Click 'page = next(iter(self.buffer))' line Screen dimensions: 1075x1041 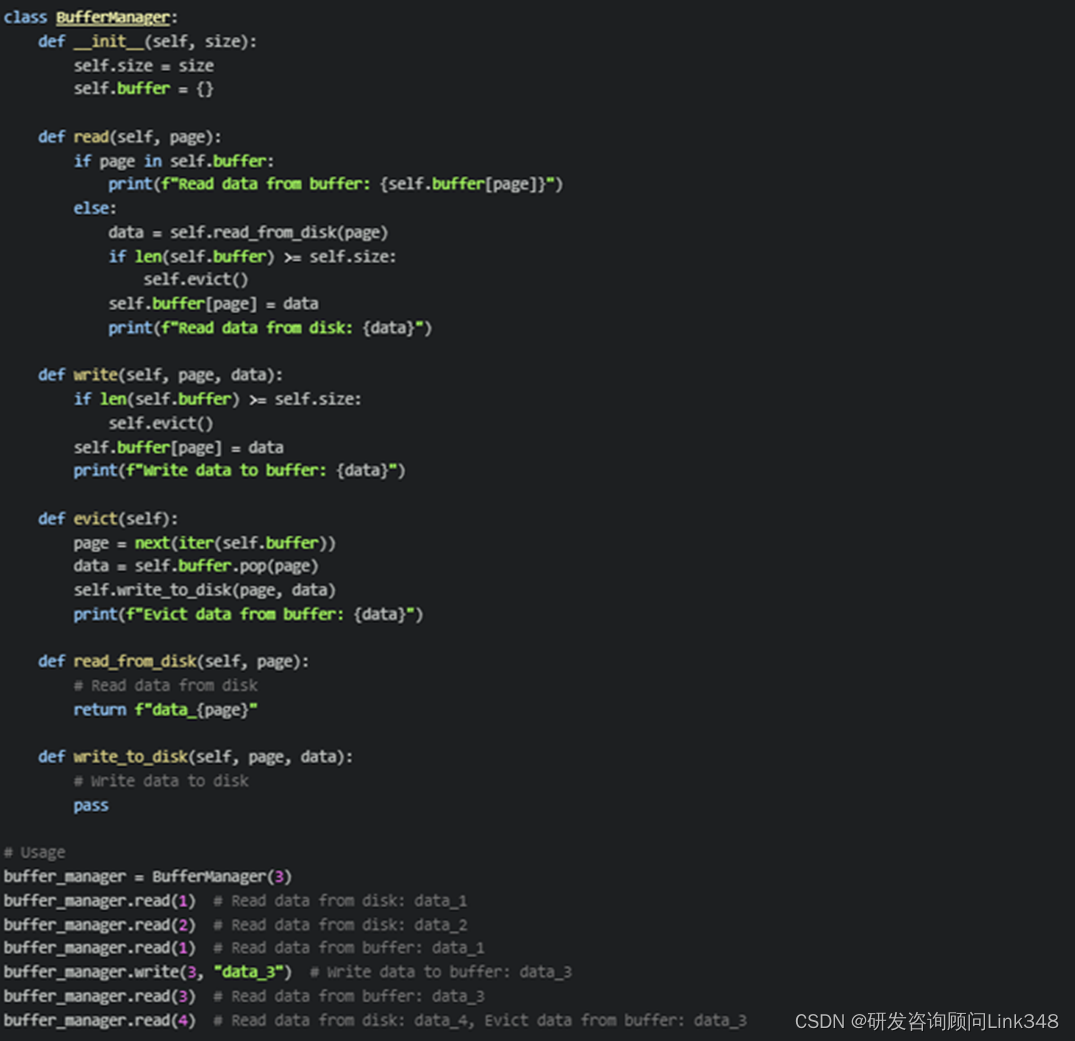204,542
